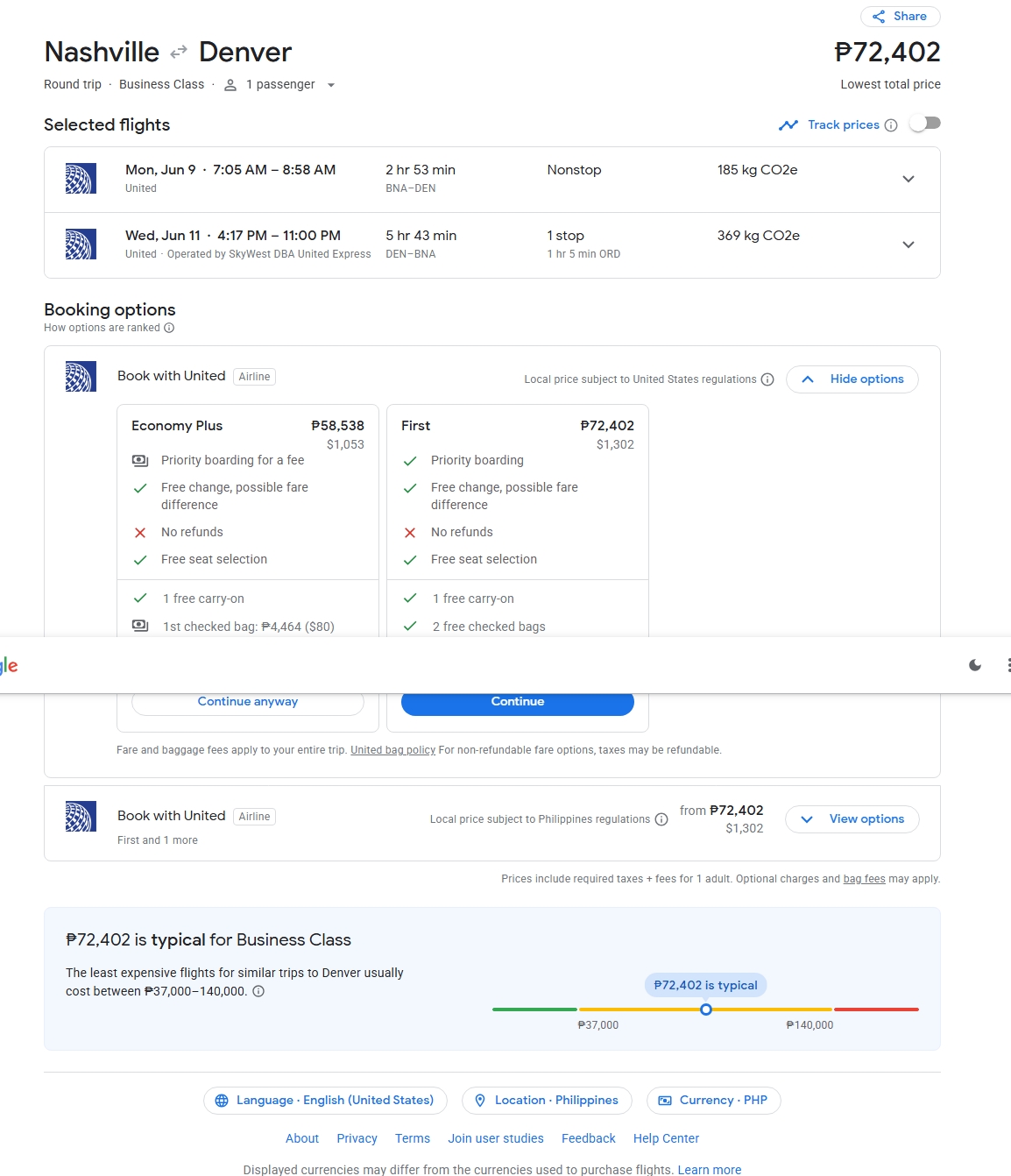Image resolution: width=1011 pixels, height=1176 pixels.
Task: Open the Terms footer link
Action: point(413,1138)
